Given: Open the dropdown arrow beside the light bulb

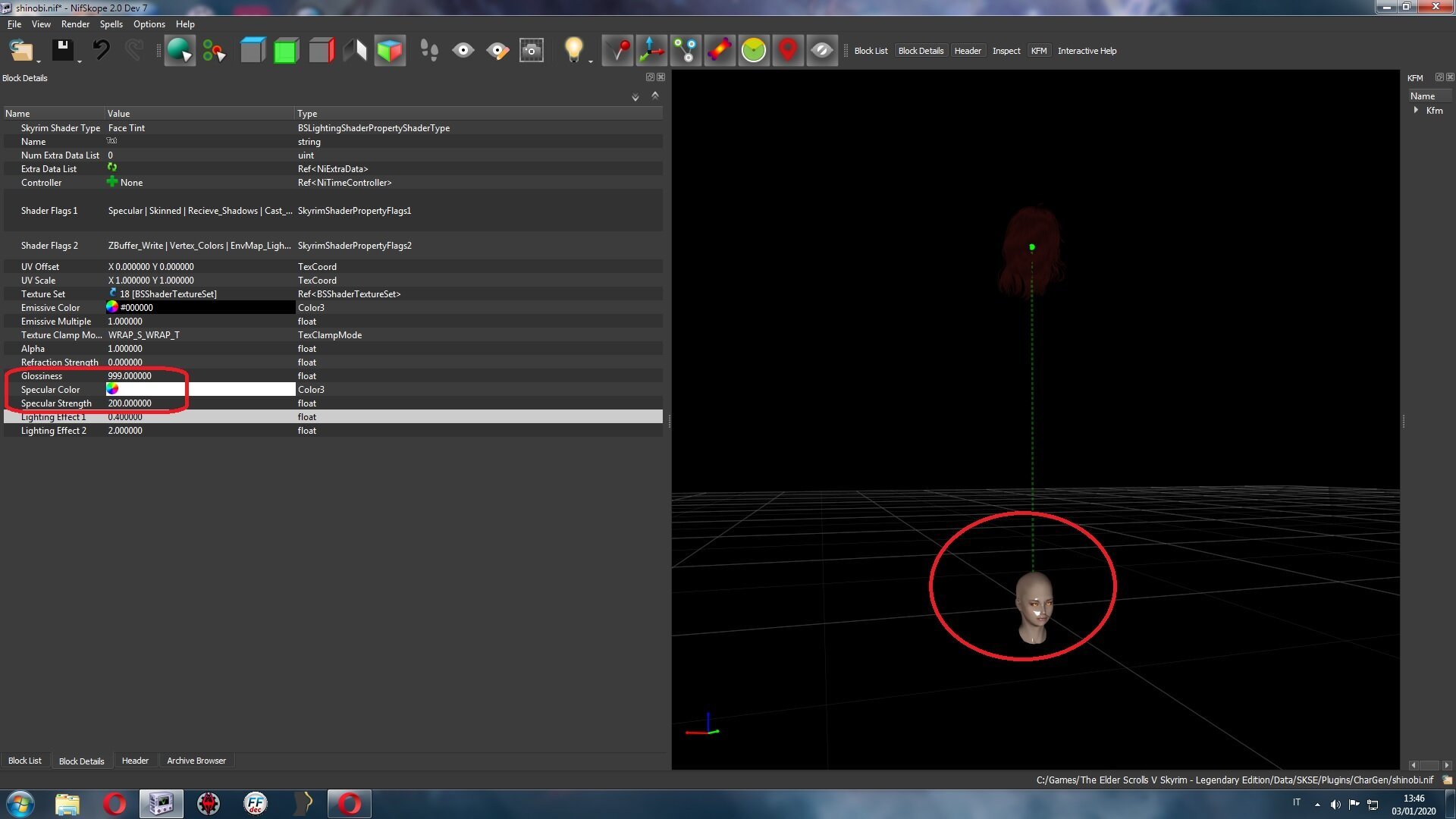Looking at the screenshot, I should (x=591, y=61).
